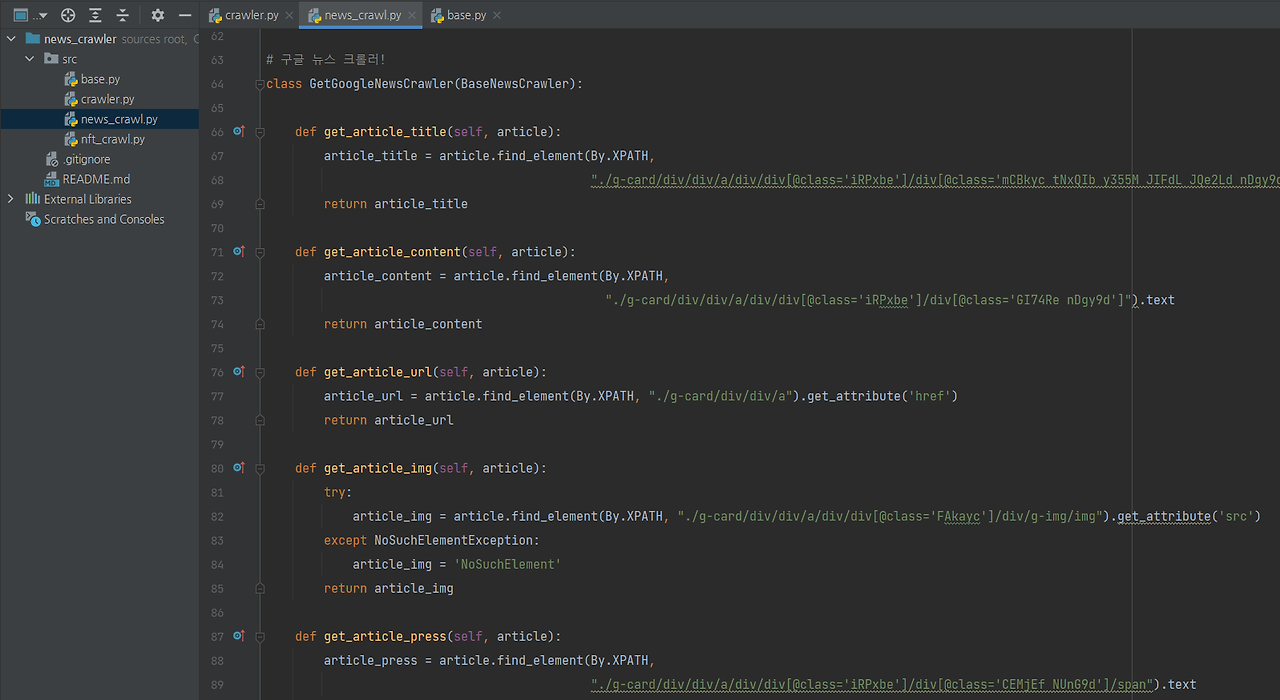Click the BaseNewsCrawler parent class reference
Viewport: 1280px width, 700px height.
click(518, 84)
